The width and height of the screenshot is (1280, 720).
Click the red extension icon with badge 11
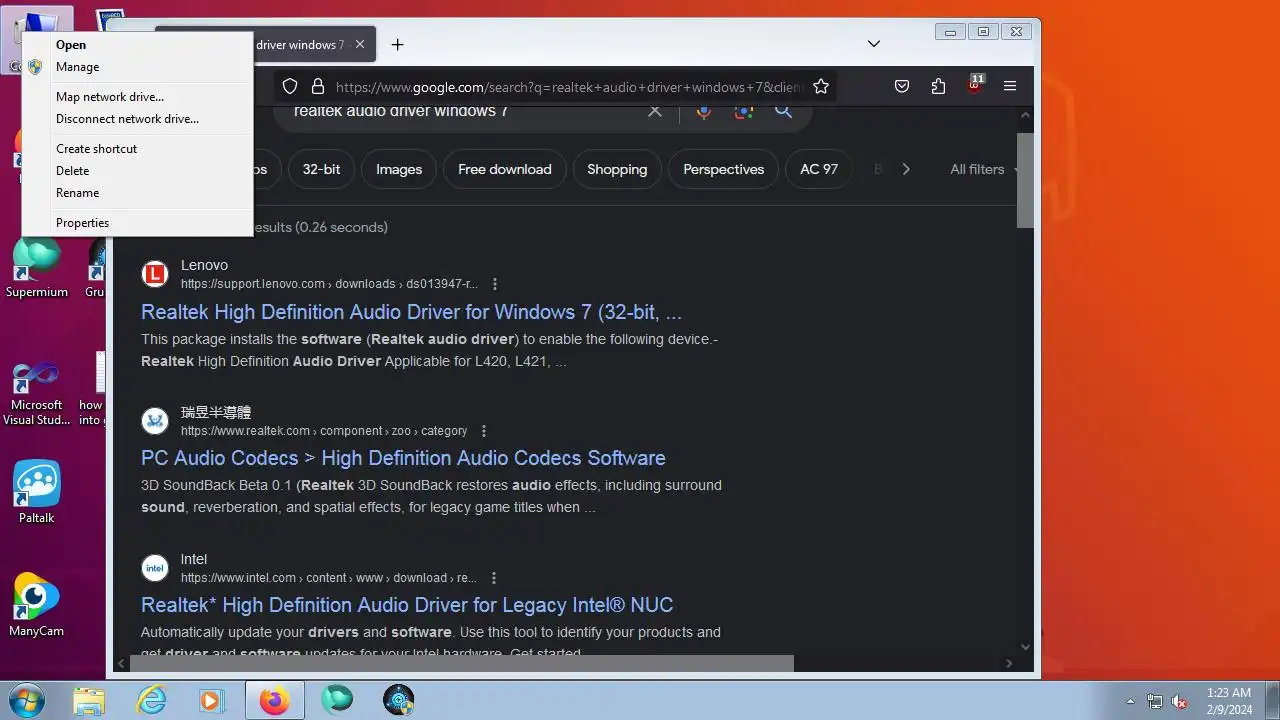(975, 86)
